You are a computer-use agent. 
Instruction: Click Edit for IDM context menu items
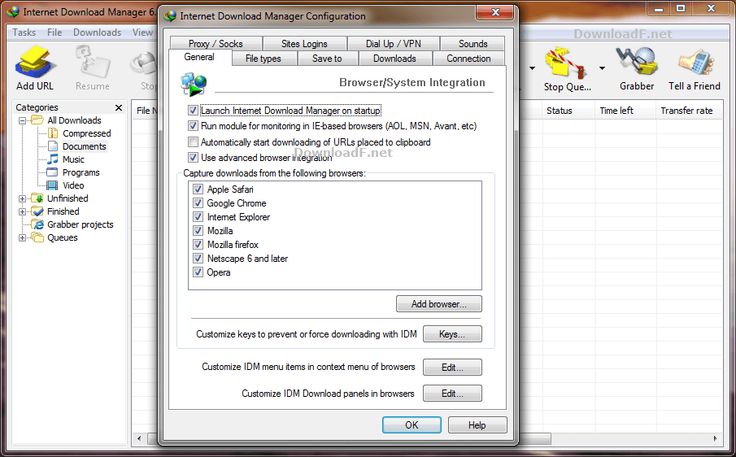point(452,367)
